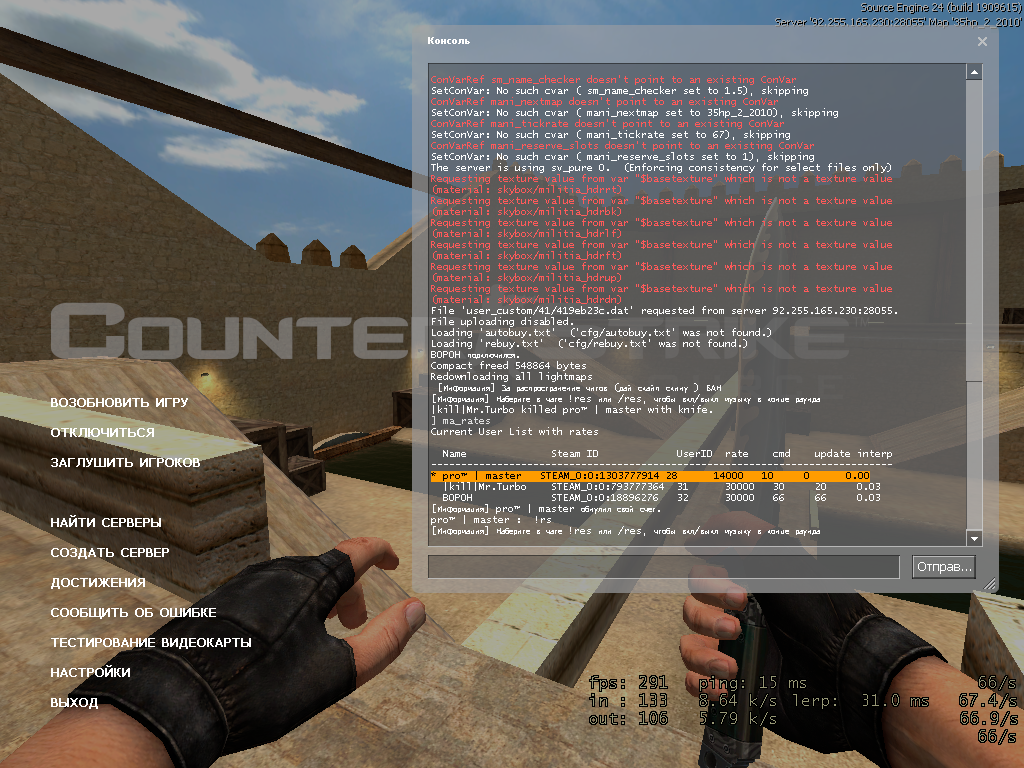The image size is (1024, 768).
Task: Choose СООБЩИТЬ ОБ ОШИБКЕ menu entry
Action: click(x=133, y=613)
